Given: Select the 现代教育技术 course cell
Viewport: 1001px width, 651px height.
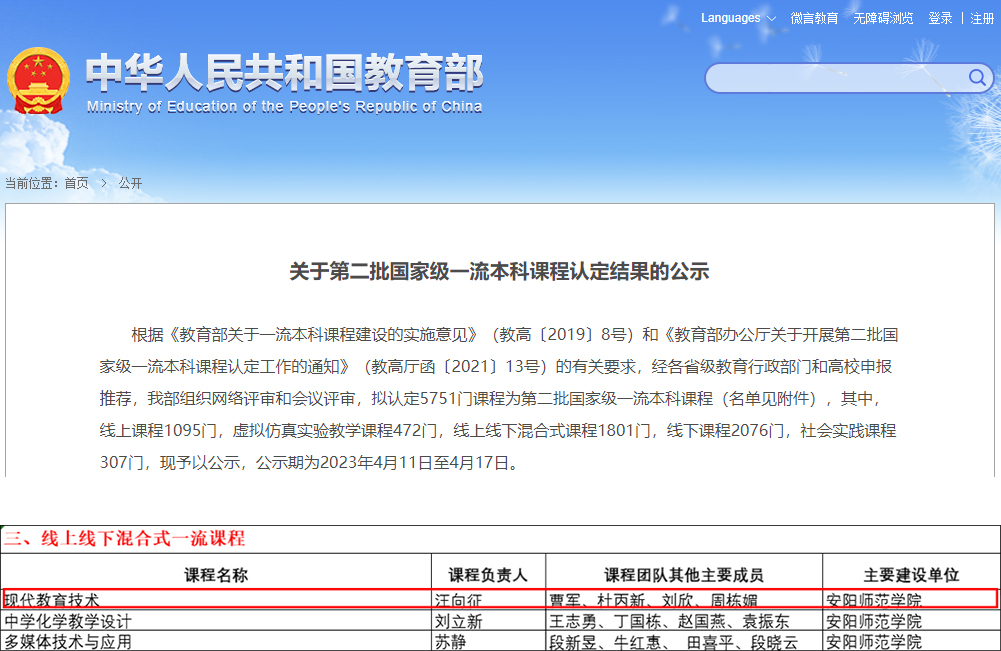Looking at the screenshot, I should click(x=216, y=599).
